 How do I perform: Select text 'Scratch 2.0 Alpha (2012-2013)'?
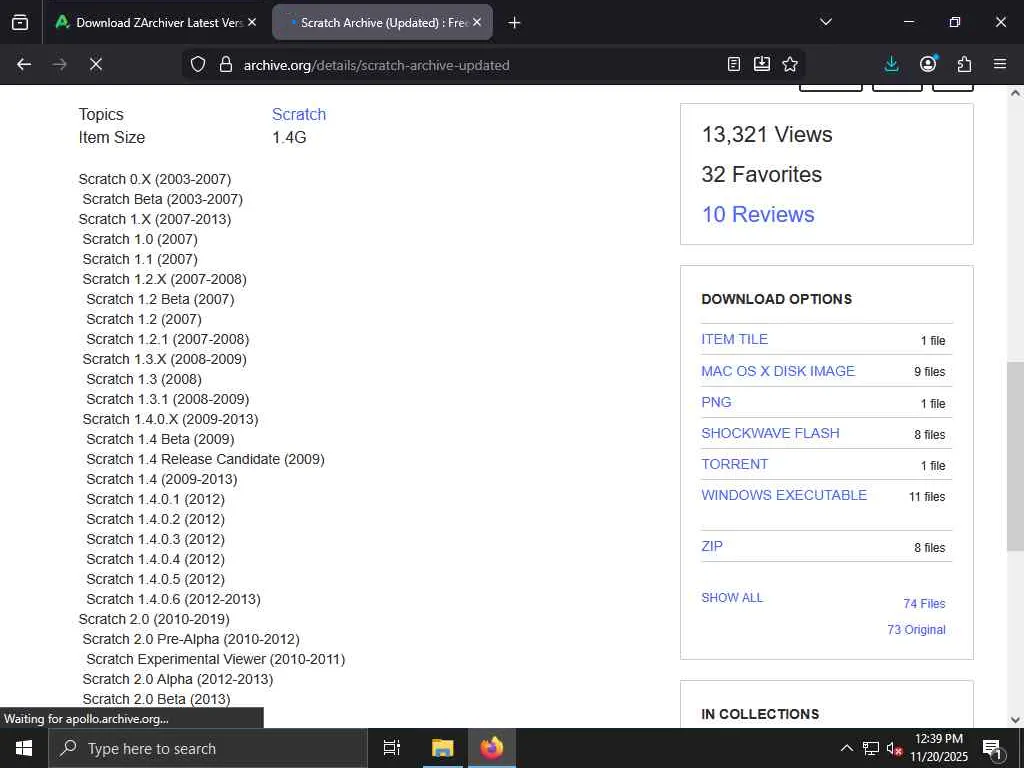click(178, 679)
